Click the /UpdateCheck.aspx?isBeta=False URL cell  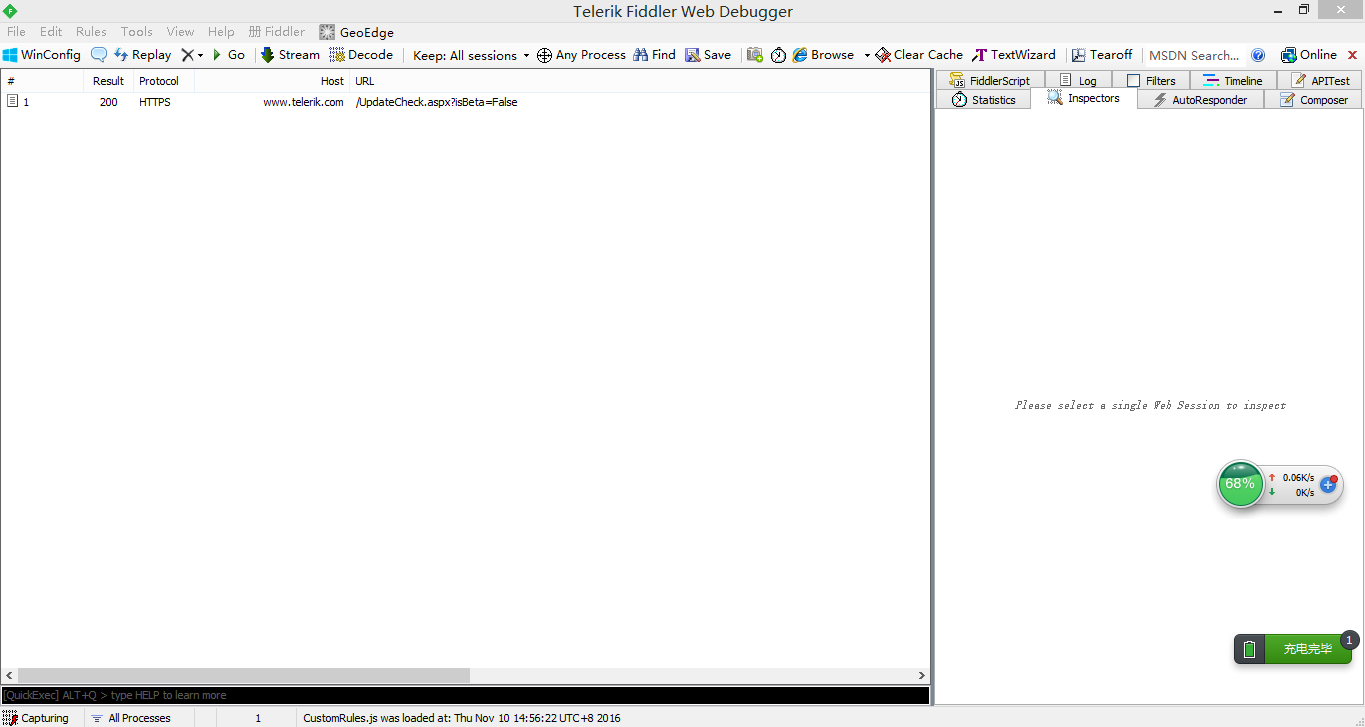[436, 102]
